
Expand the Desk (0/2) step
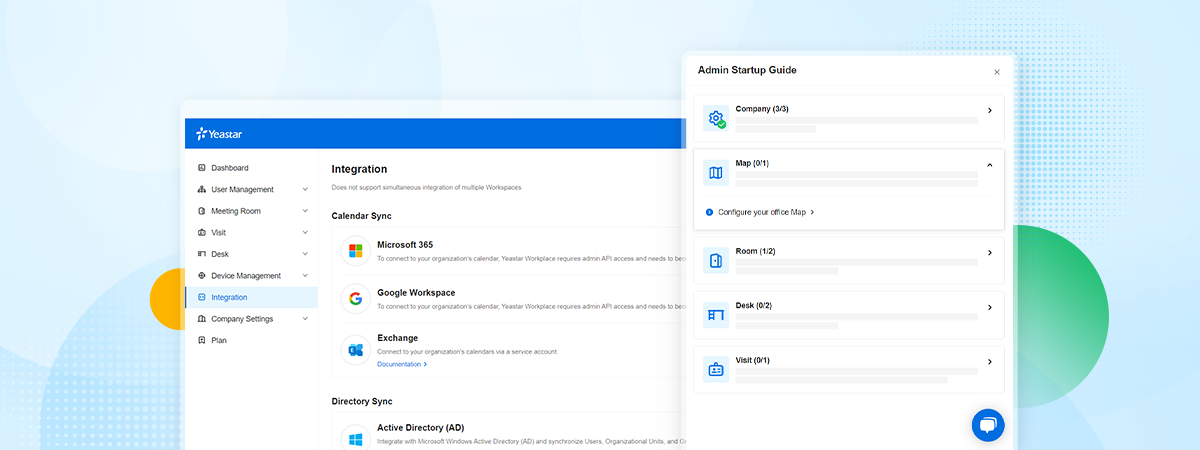coord(989,307)
